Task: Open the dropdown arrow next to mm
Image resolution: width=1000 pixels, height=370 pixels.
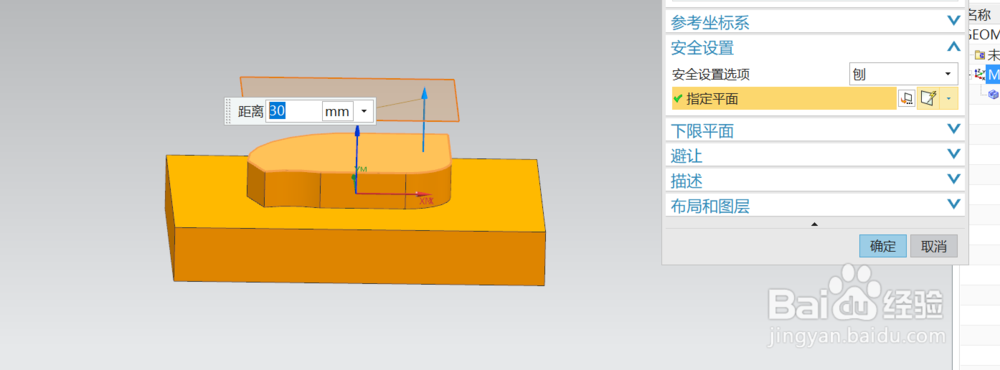Action: click(364, 112)
